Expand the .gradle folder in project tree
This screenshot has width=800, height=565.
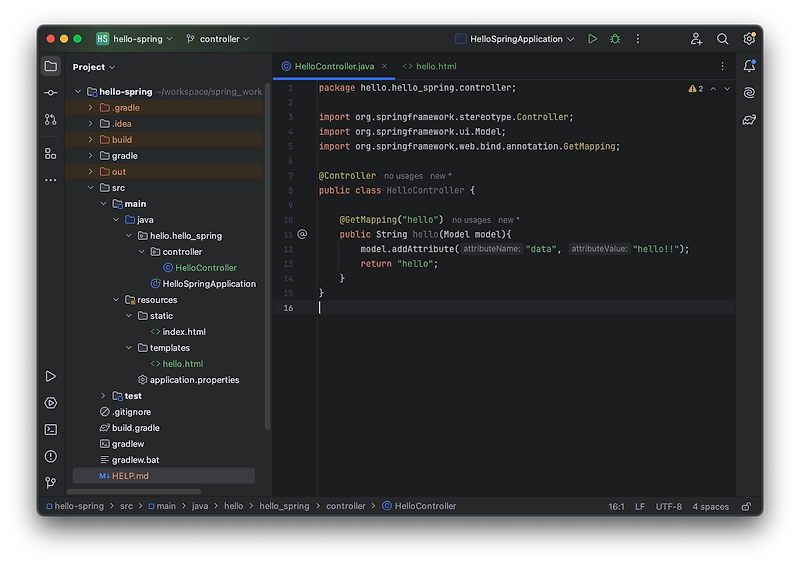click(90, 108)
